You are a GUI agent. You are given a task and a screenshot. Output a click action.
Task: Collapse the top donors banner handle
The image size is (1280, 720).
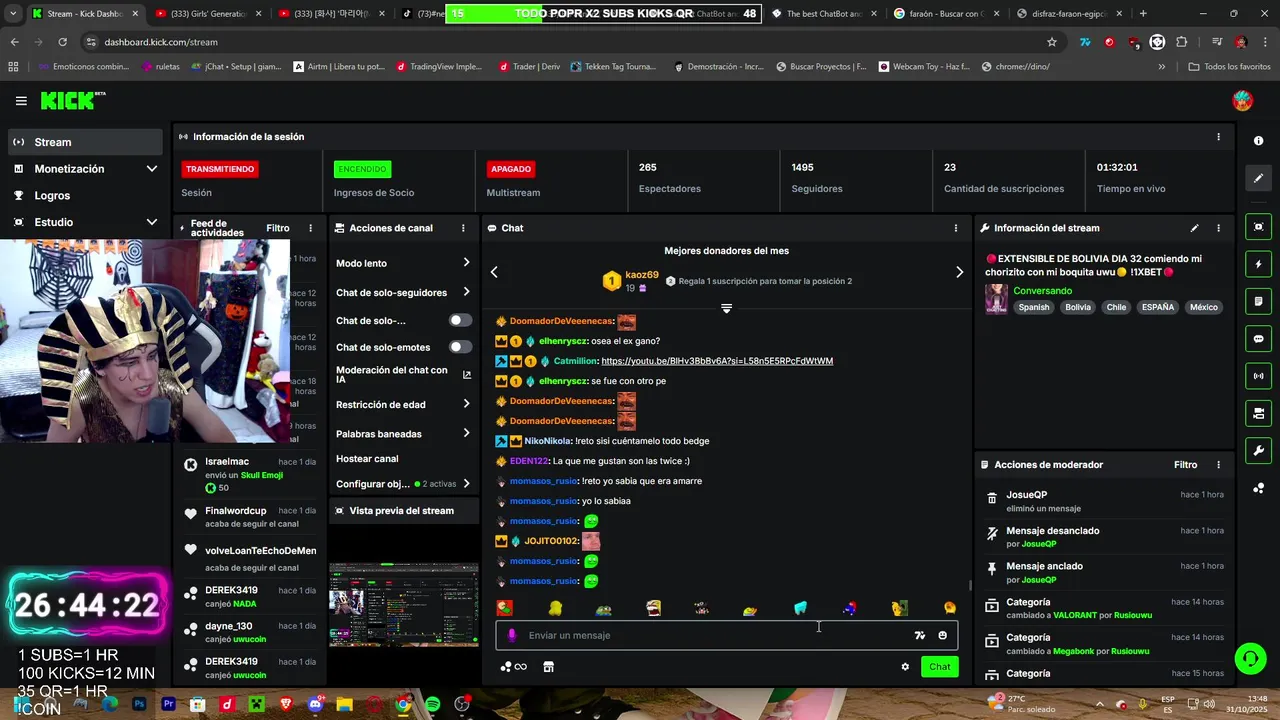coord(726,308)
